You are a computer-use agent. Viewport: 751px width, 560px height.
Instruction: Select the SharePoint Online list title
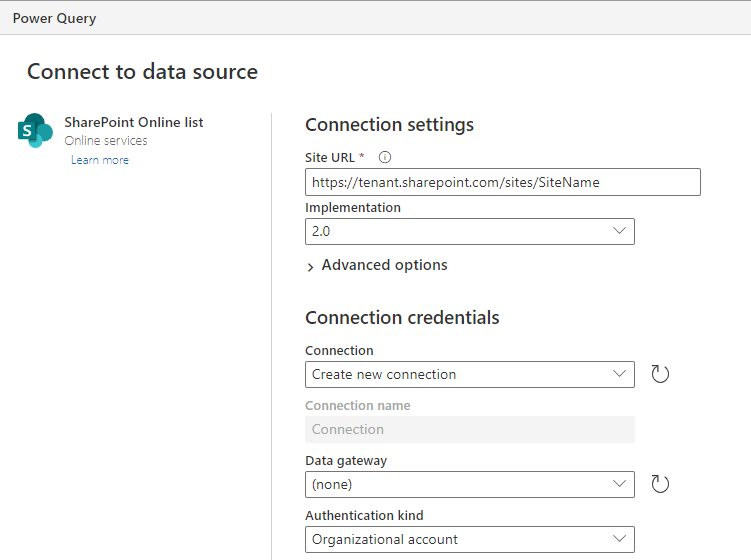pos(134,122)
